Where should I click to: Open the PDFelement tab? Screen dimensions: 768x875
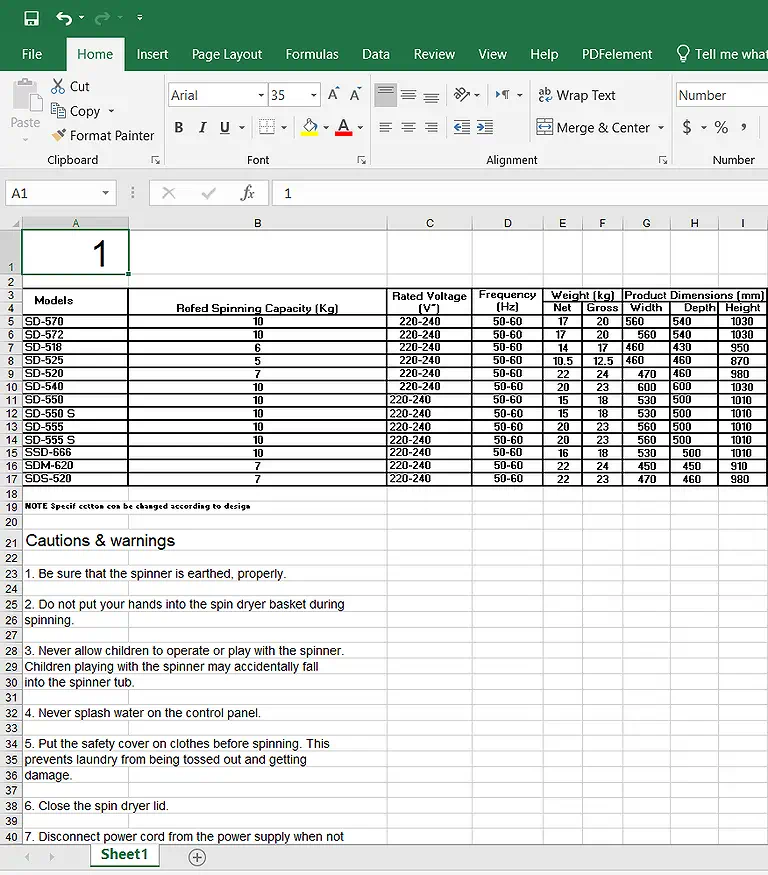point(616,54)
